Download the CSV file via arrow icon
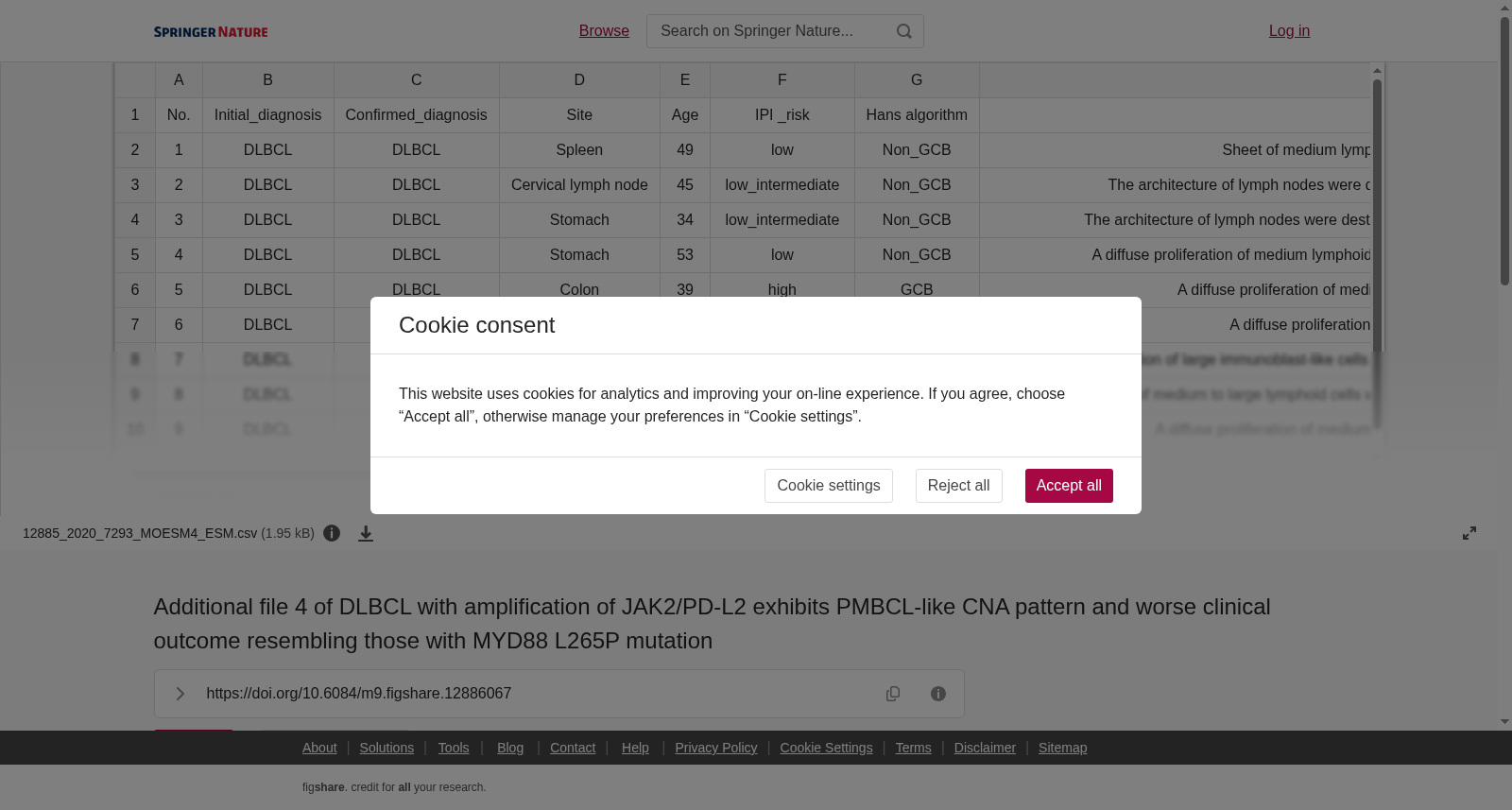The height and width of the screenshot is (810, 1512). [366, 533]
